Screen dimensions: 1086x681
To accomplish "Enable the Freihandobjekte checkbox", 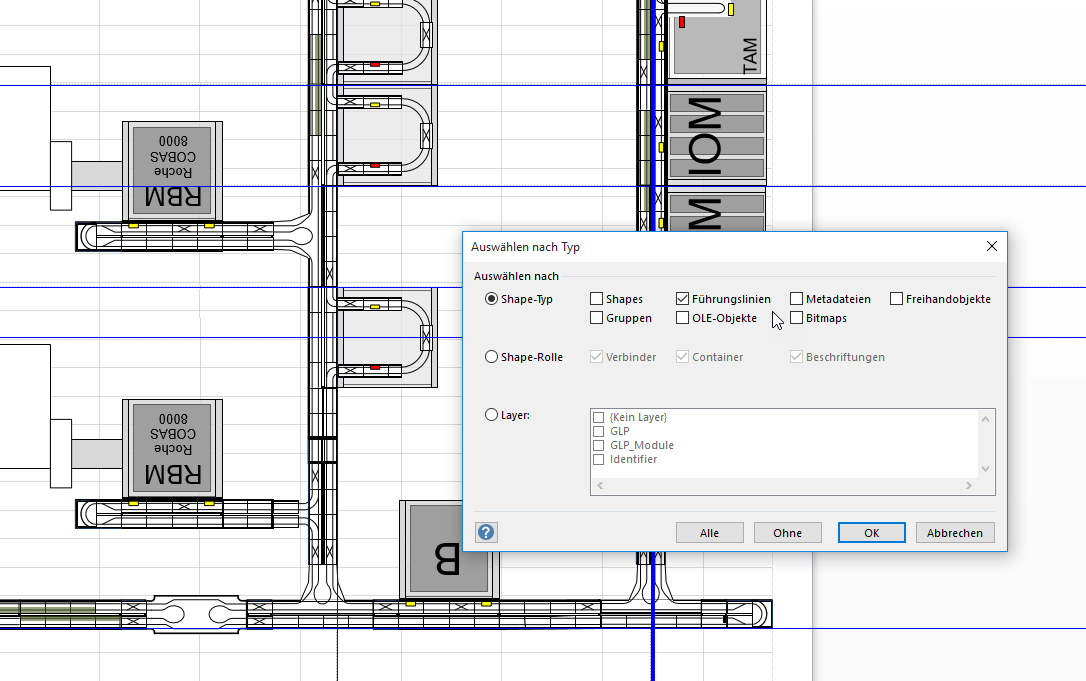I will [x=896, y=299].
